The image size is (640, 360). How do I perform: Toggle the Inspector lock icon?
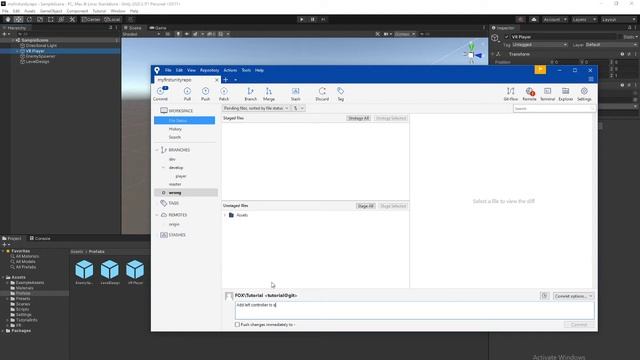click(x=629, y=28)
